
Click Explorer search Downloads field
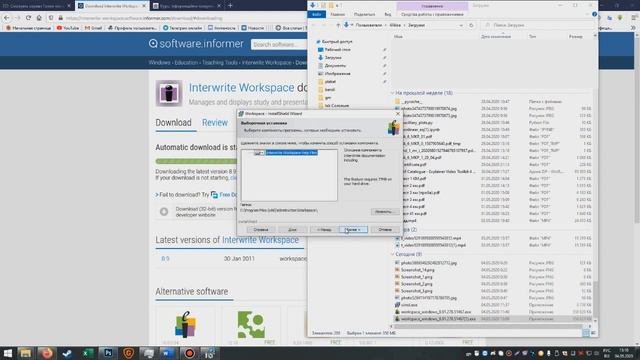click(x=538, y=25)
